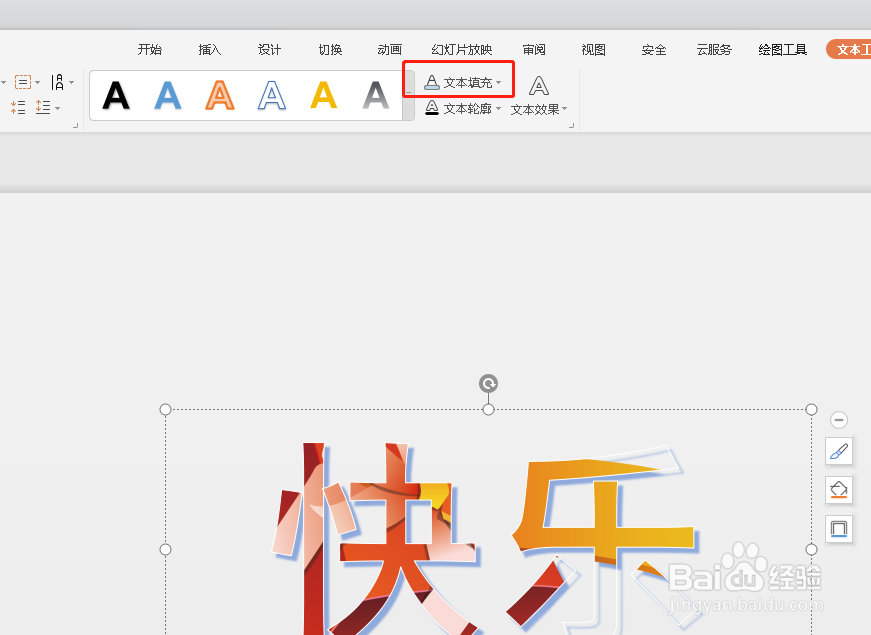Viewport: 871px width, 635px height.
Task: Click the 绘图工具 (Drawing Tools) tab
Action: [x=782, y=49]
